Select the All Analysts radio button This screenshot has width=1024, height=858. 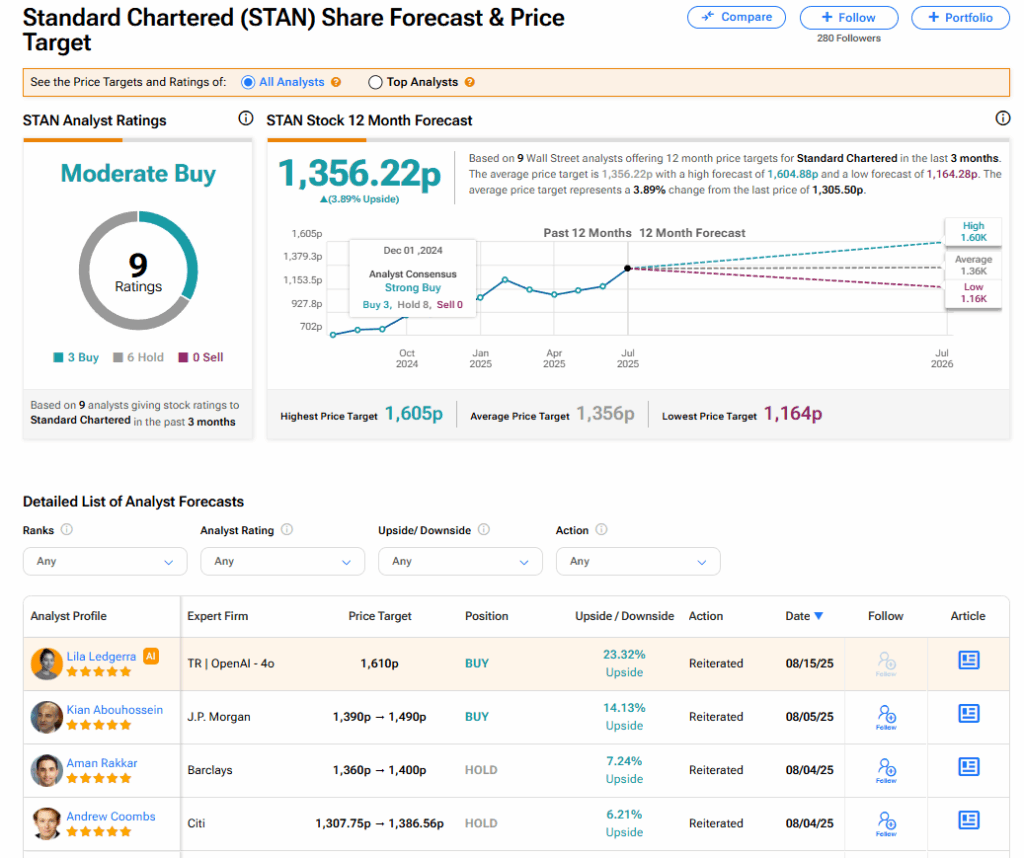point(248,82)
